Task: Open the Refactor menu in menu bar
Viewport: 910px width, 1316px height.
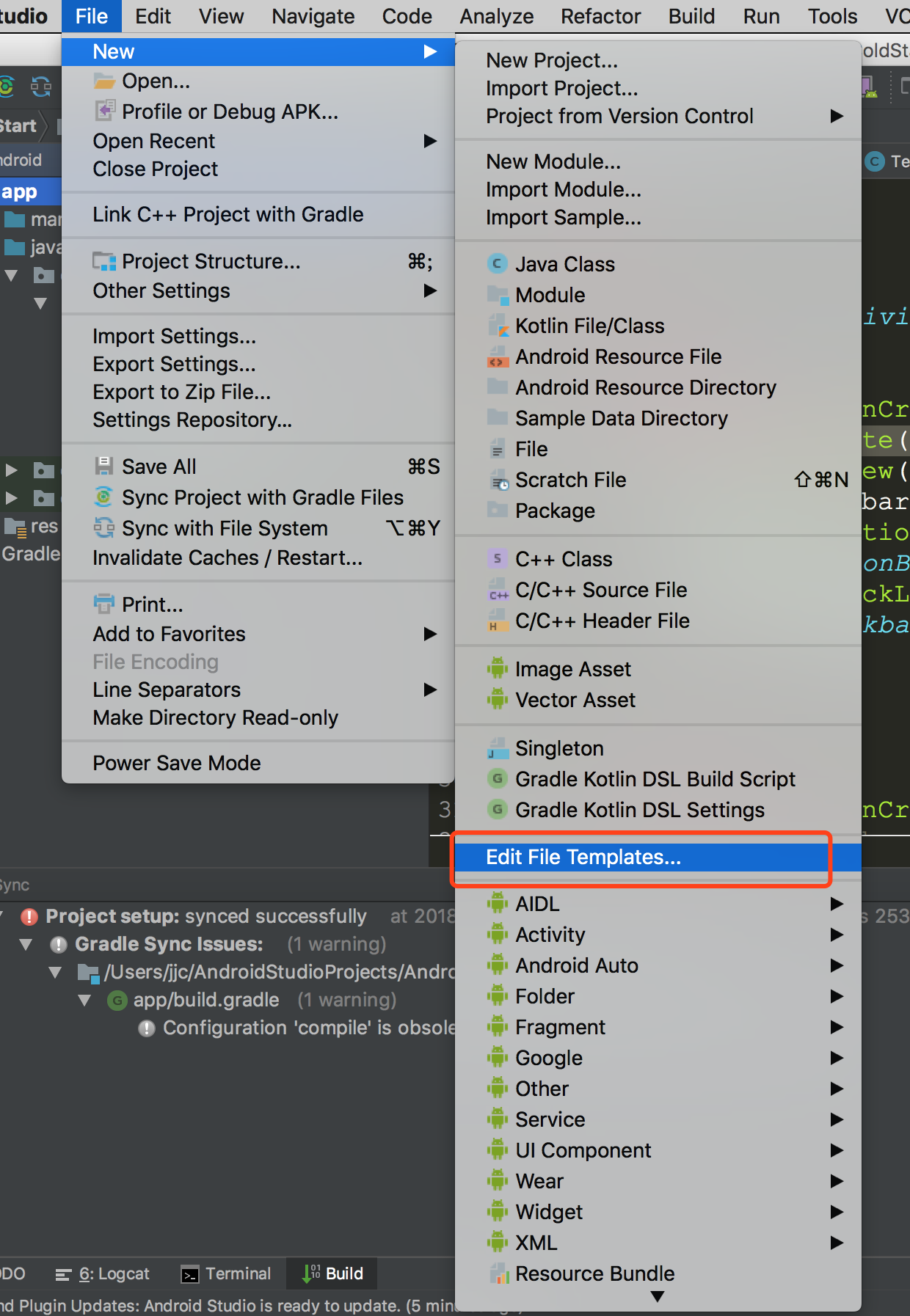Action: pyautogui.click(x=600, y=16)
